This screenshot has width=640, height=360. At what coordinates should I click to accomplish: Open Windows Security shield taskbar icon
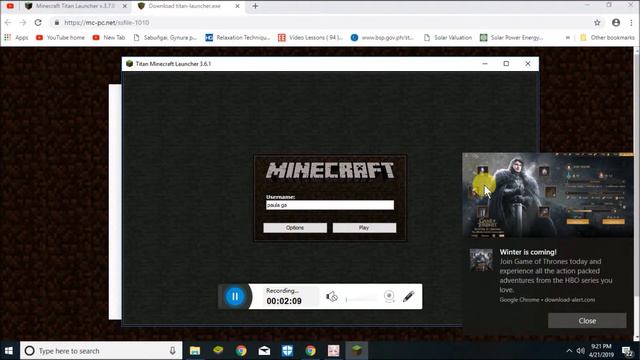click(287, 351)
